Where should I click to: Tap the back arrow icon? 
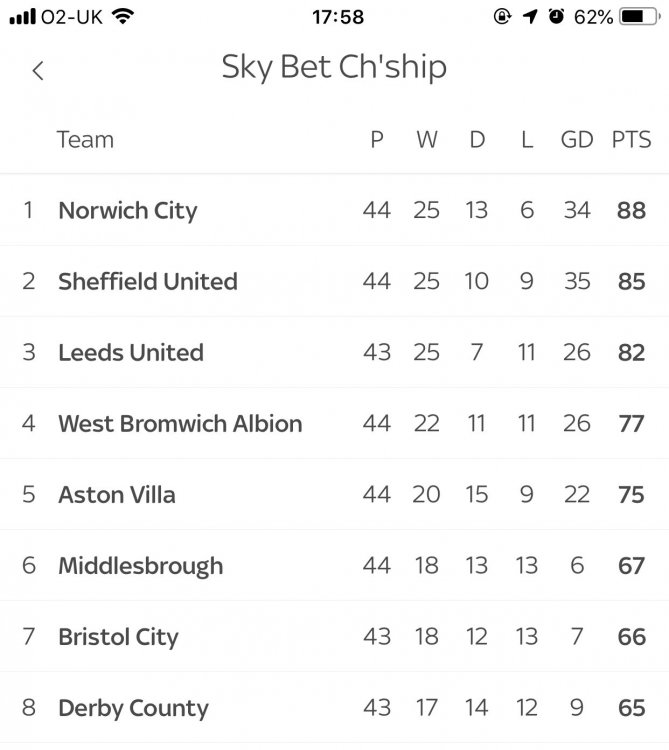coord(38,71)
